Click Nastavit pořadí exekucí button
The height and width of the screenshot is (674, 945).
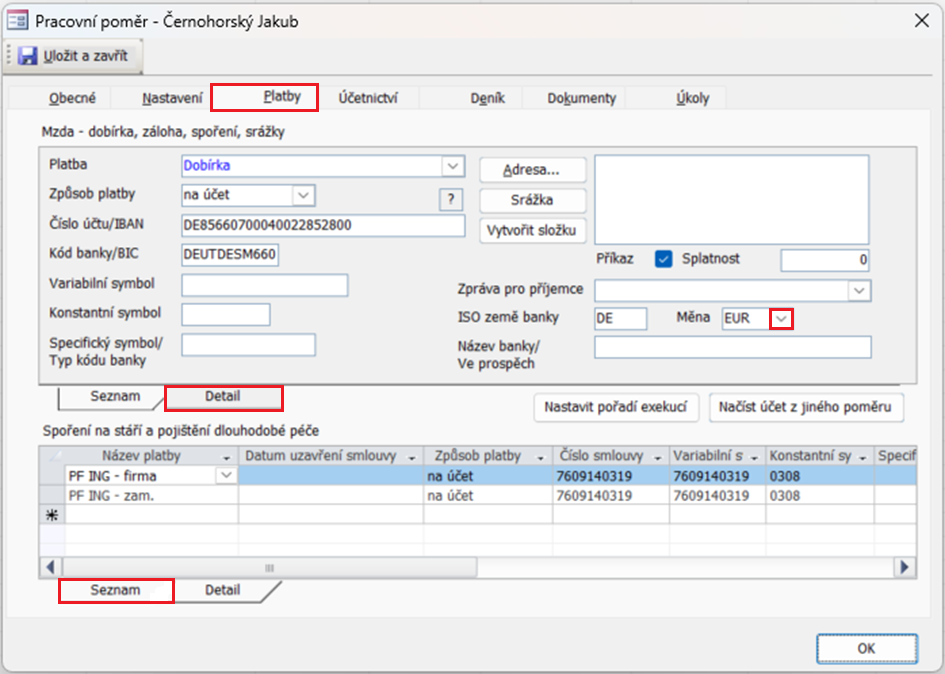615,408
